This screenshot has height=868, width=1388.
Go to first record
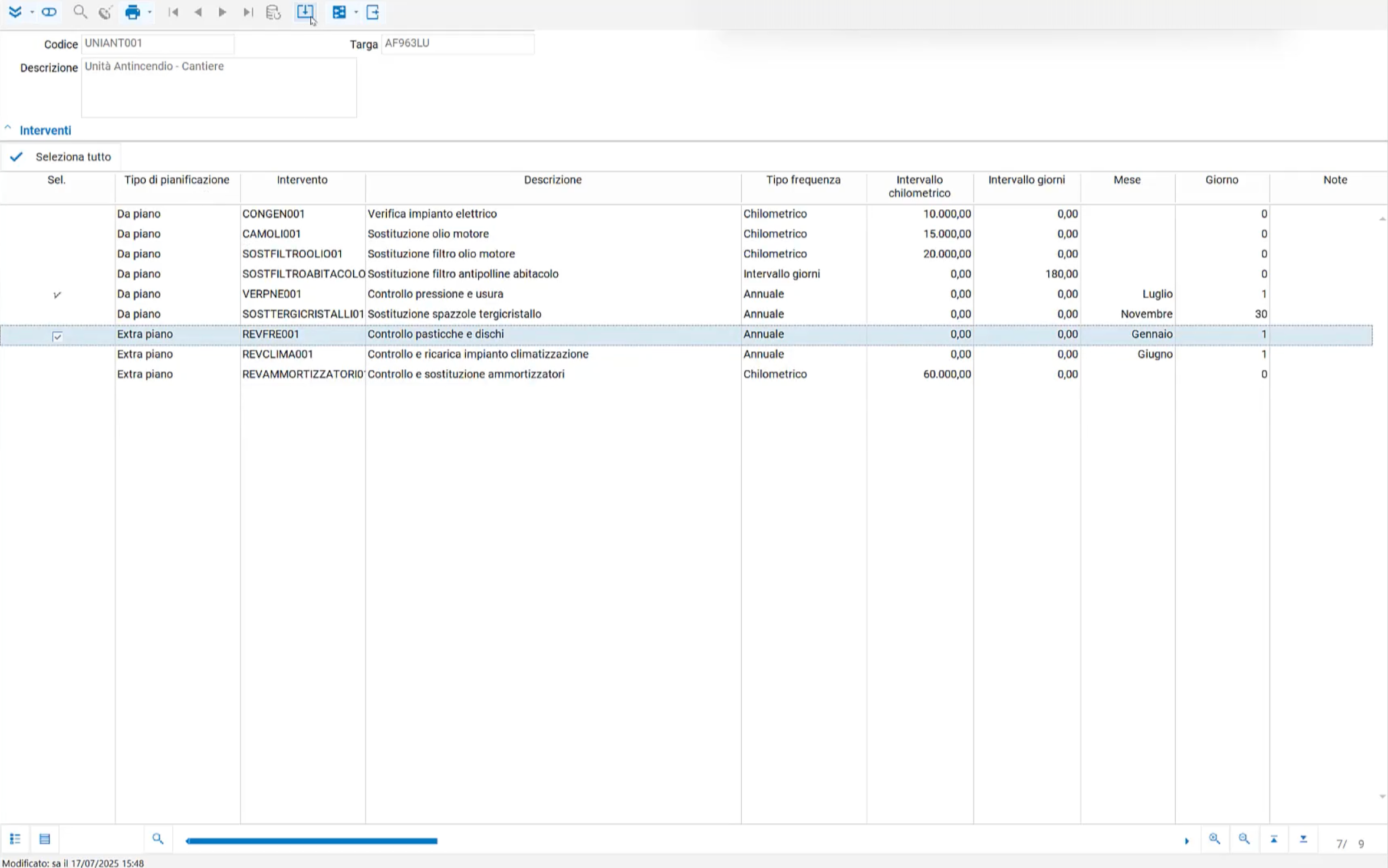(173, 12)
